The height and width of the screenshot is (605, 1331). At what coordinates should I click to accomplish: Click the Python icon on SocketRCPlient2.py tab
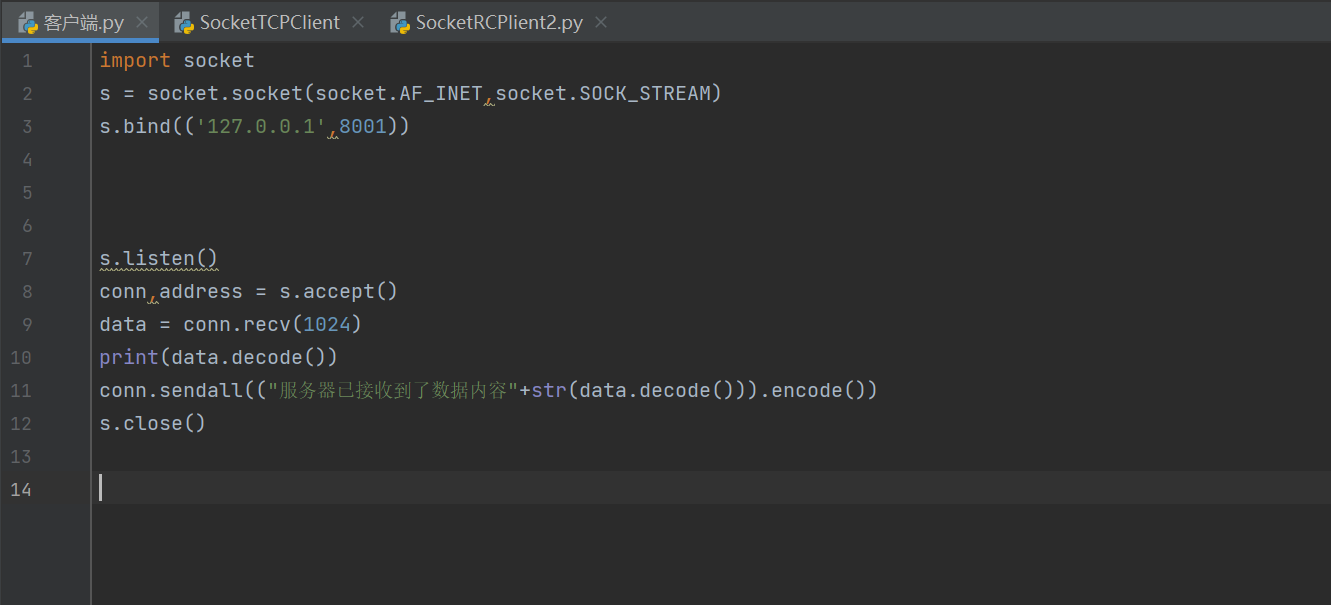coord(400,22)
